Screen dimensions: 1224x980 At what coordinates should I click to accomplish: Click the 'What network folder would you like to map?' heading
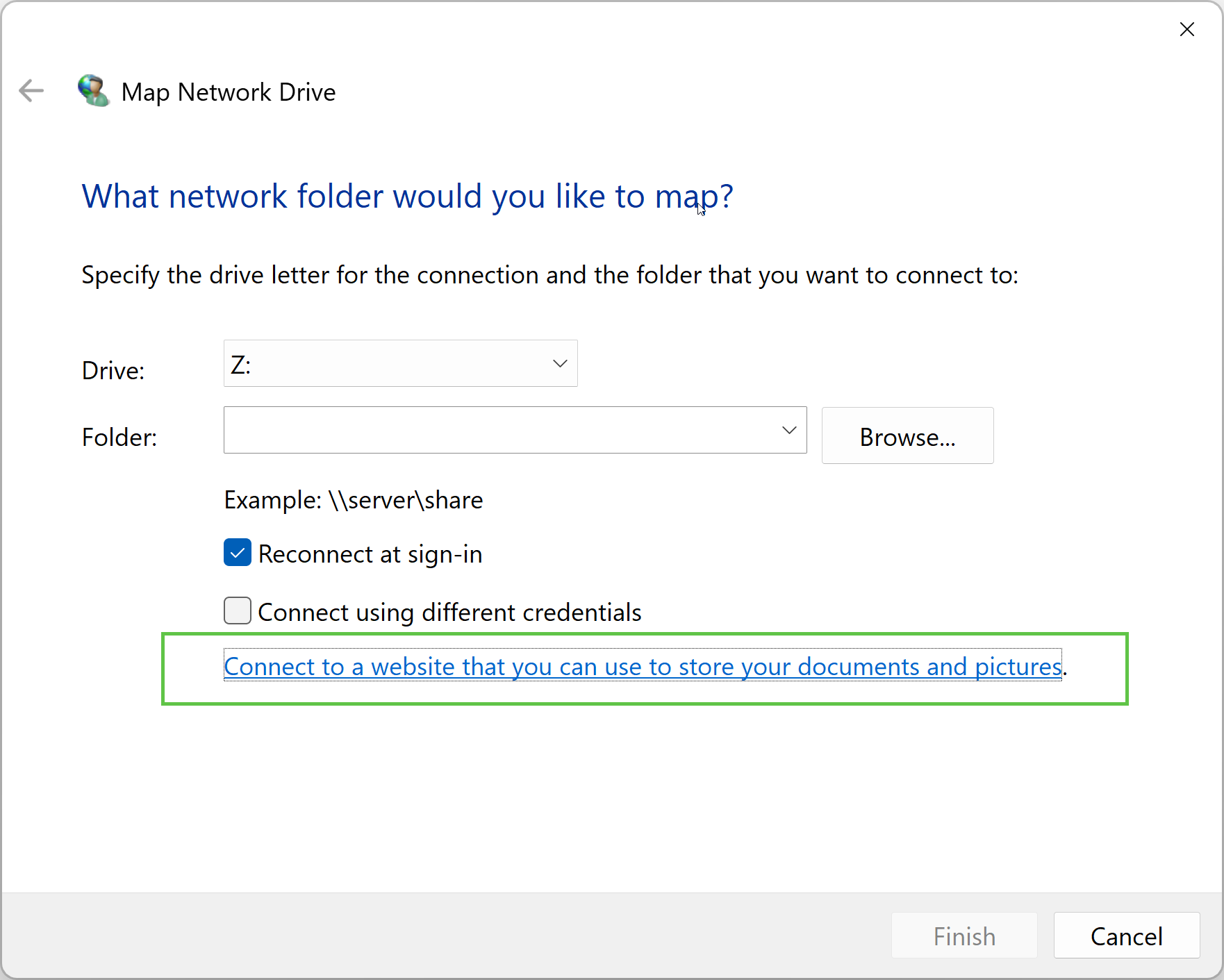tap(407, 196)
